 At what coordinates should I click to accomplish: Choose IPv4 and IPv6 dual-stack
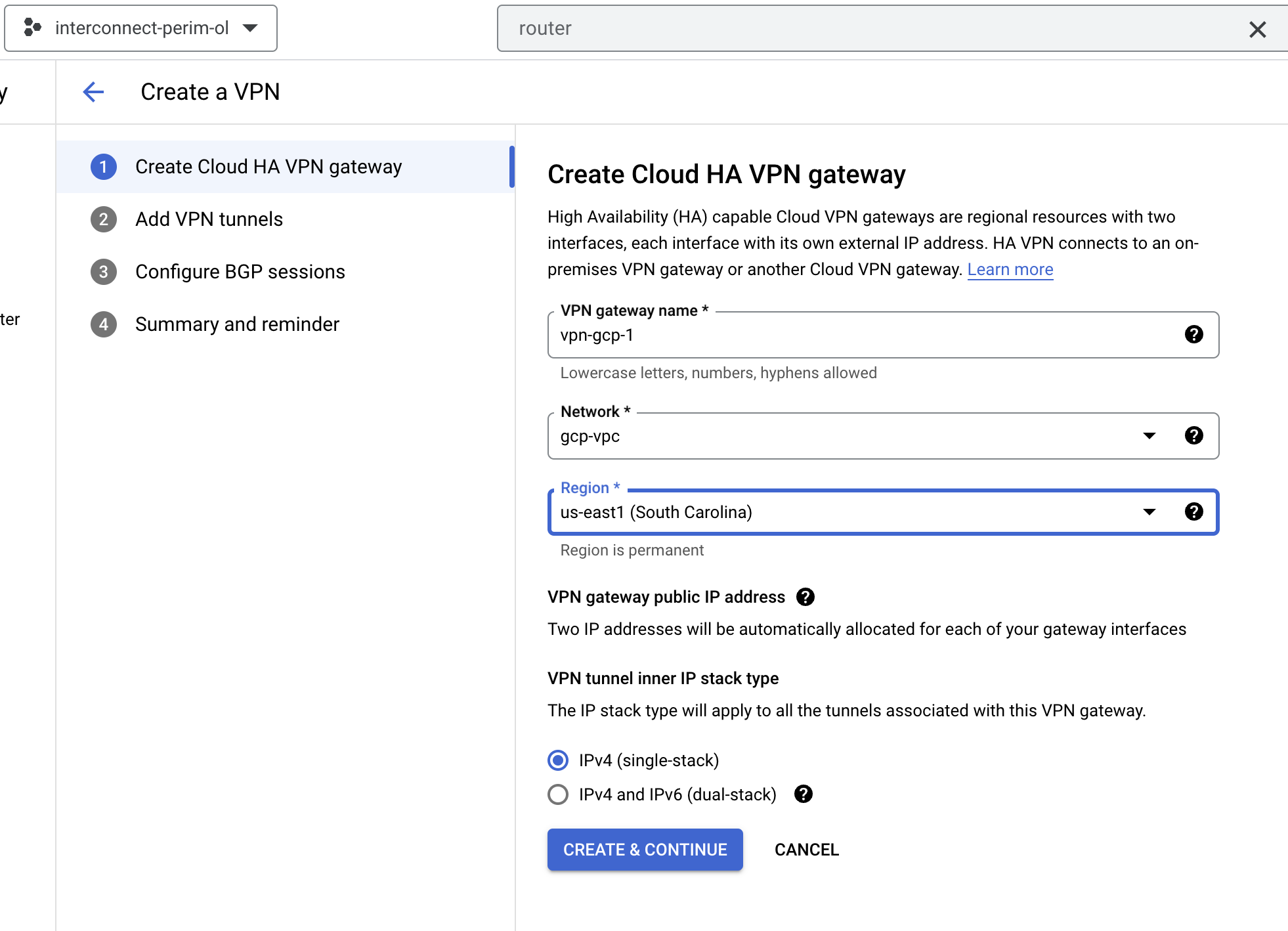point(557,794)
